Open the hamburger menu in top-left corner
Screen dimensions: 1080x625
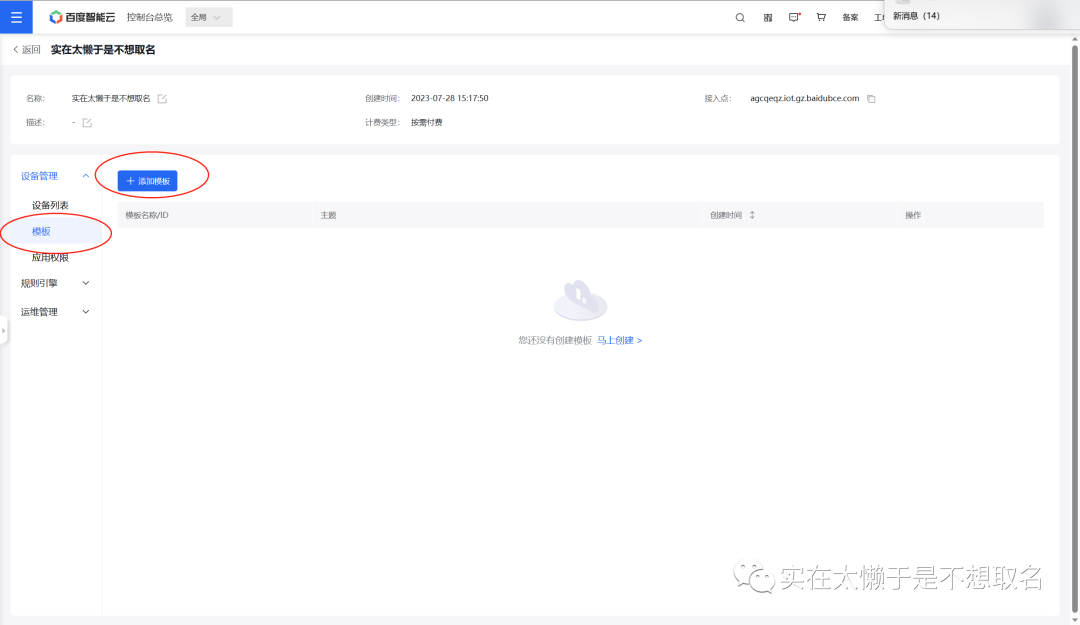click(16, 17)
